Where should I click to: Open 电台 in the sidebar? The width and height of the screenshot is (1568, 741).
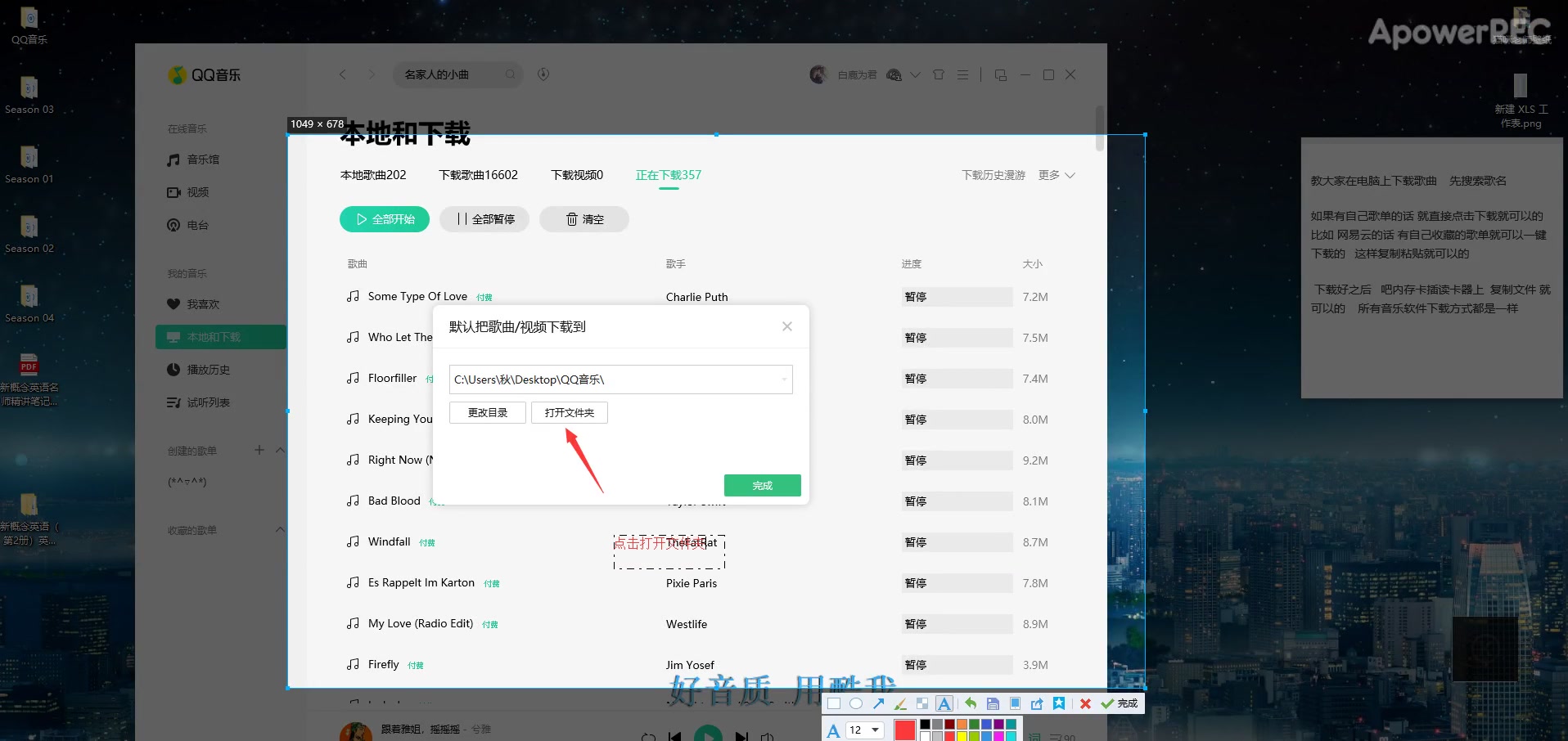188,225
